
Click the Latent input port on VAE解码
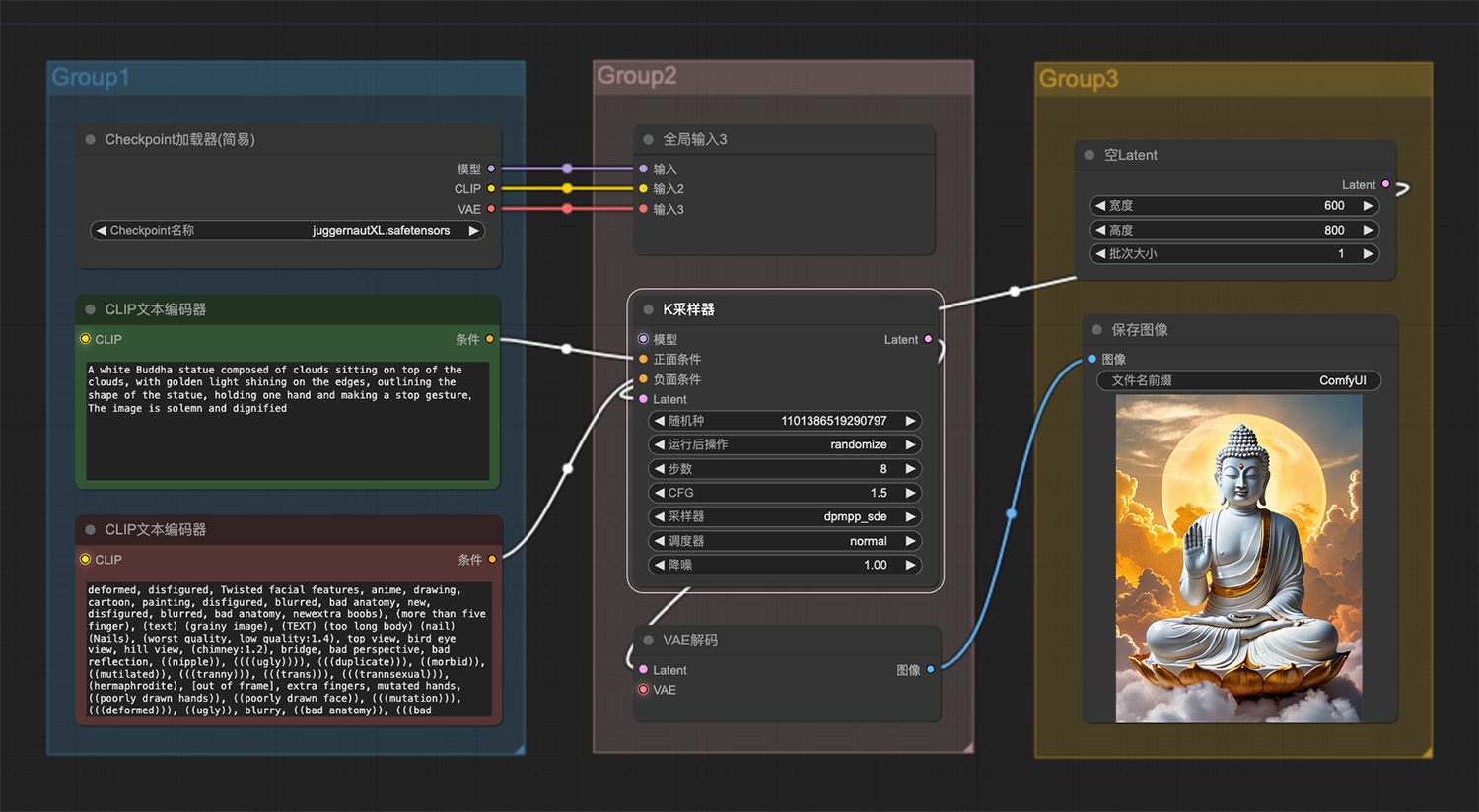click(x=644, y=670)
